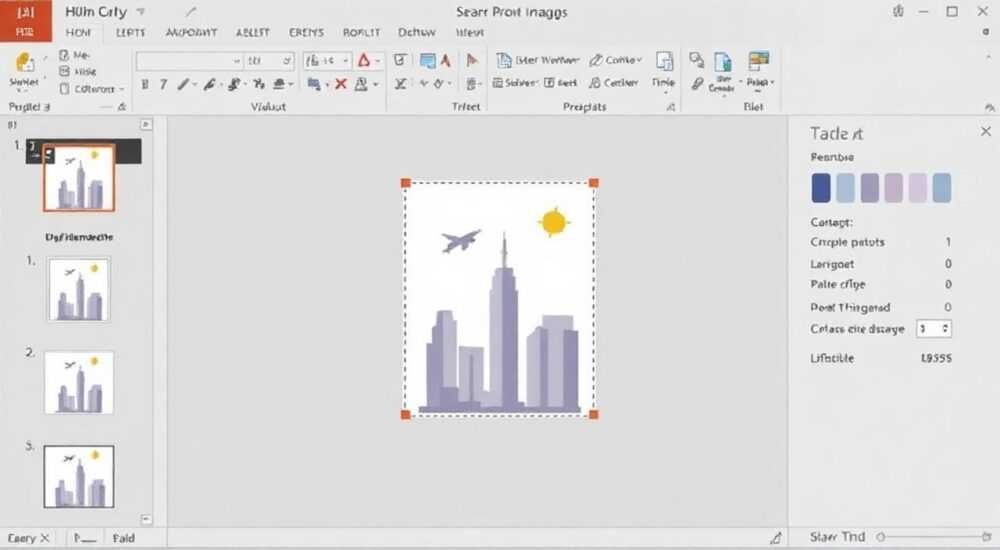1000x550 pixels.
Task: Switch to the ERENYS ribbon tab
Action: pos(306,33)
